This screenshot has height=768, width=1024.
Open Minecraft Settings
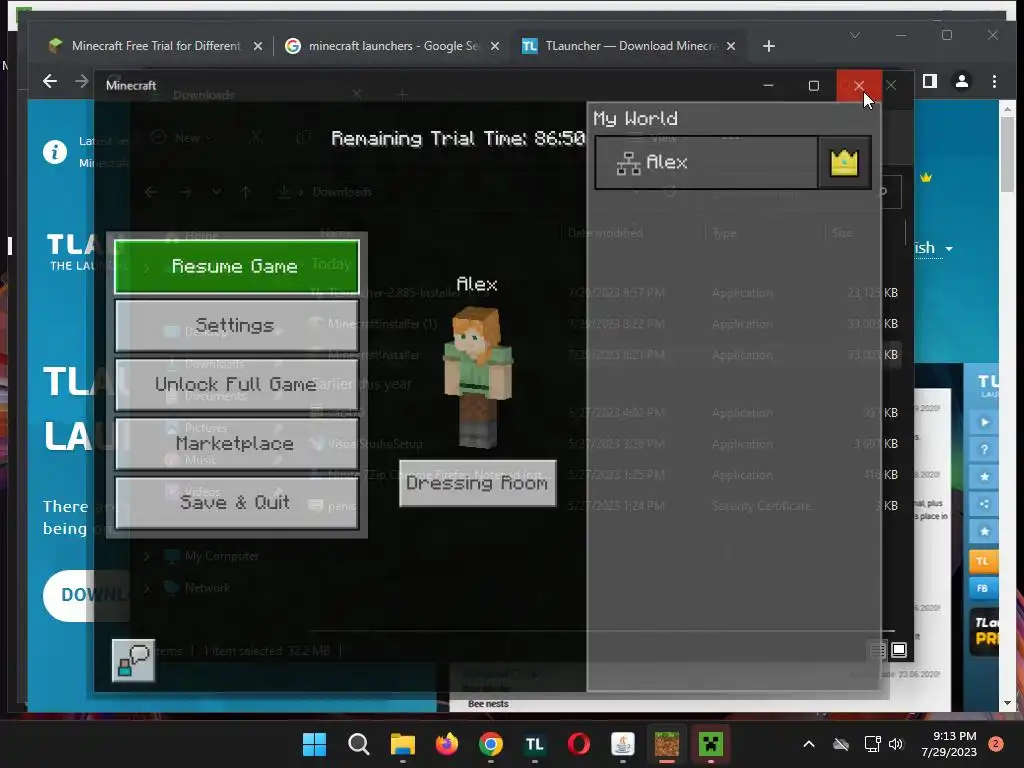[236, 325]
